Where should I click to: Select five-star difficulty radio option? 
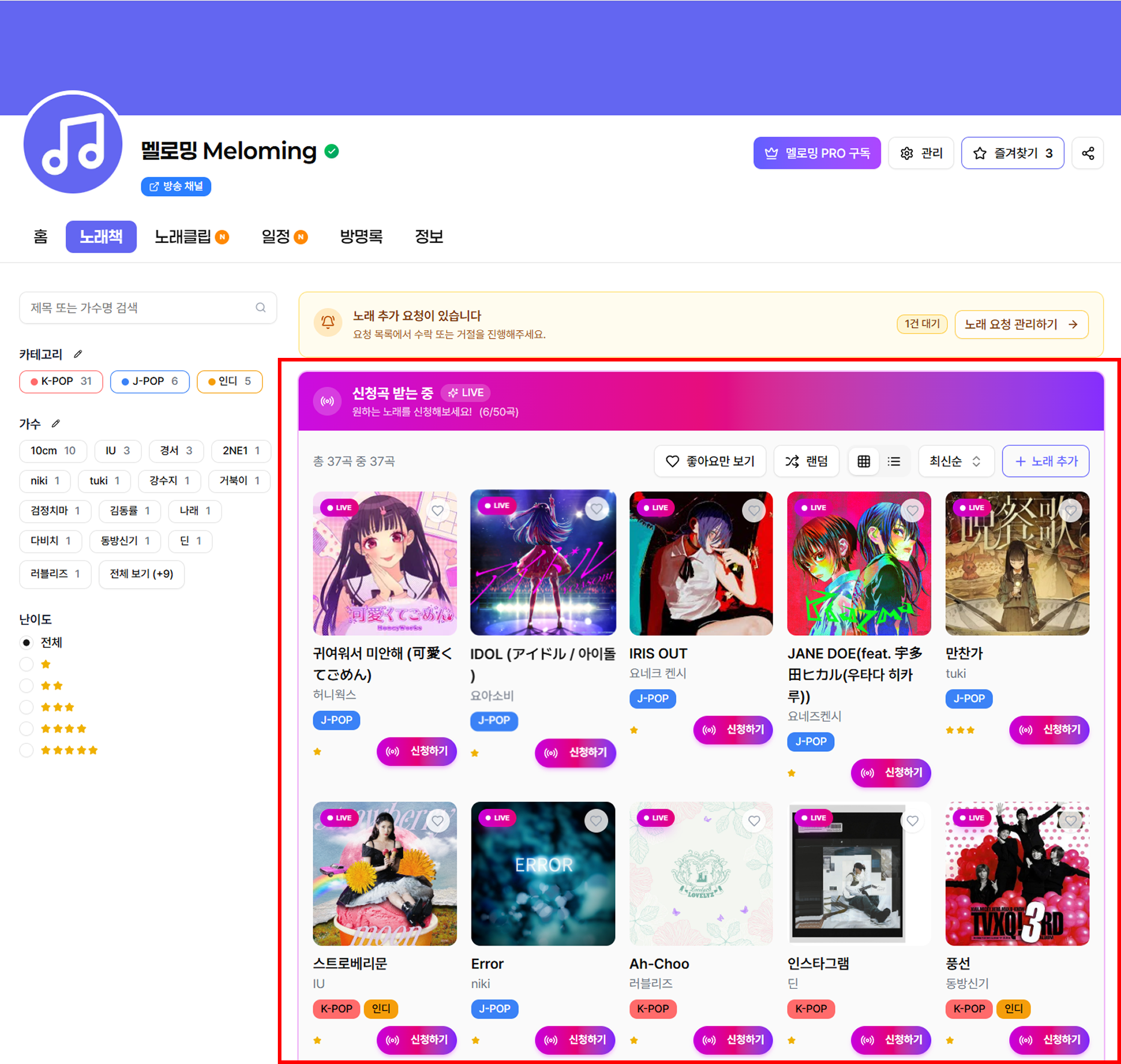[x=26, y=751]
